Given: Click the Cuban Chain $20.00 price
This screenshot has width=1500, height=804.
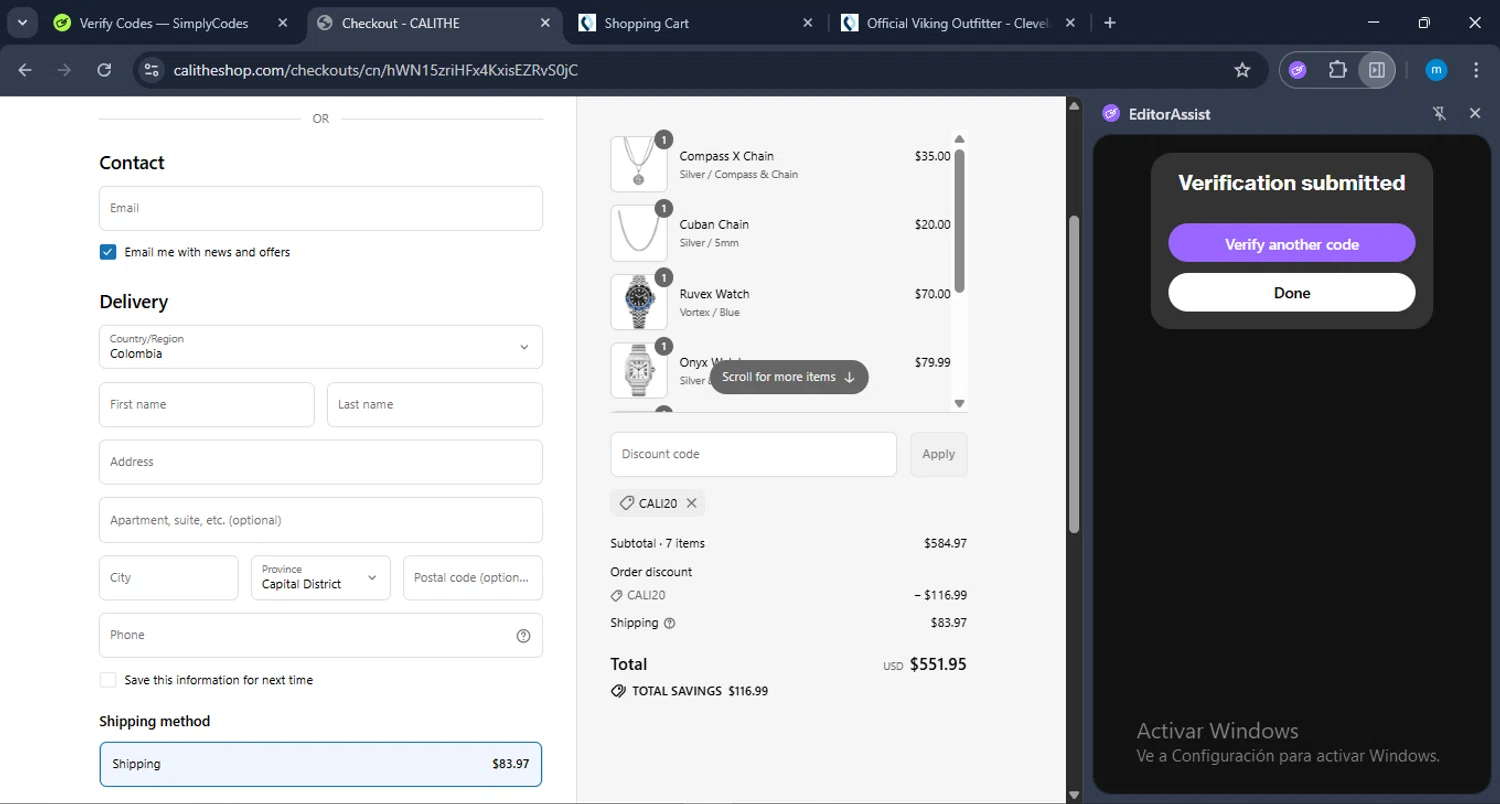Looking at the screenshot, I should click(x=932, y=224).
